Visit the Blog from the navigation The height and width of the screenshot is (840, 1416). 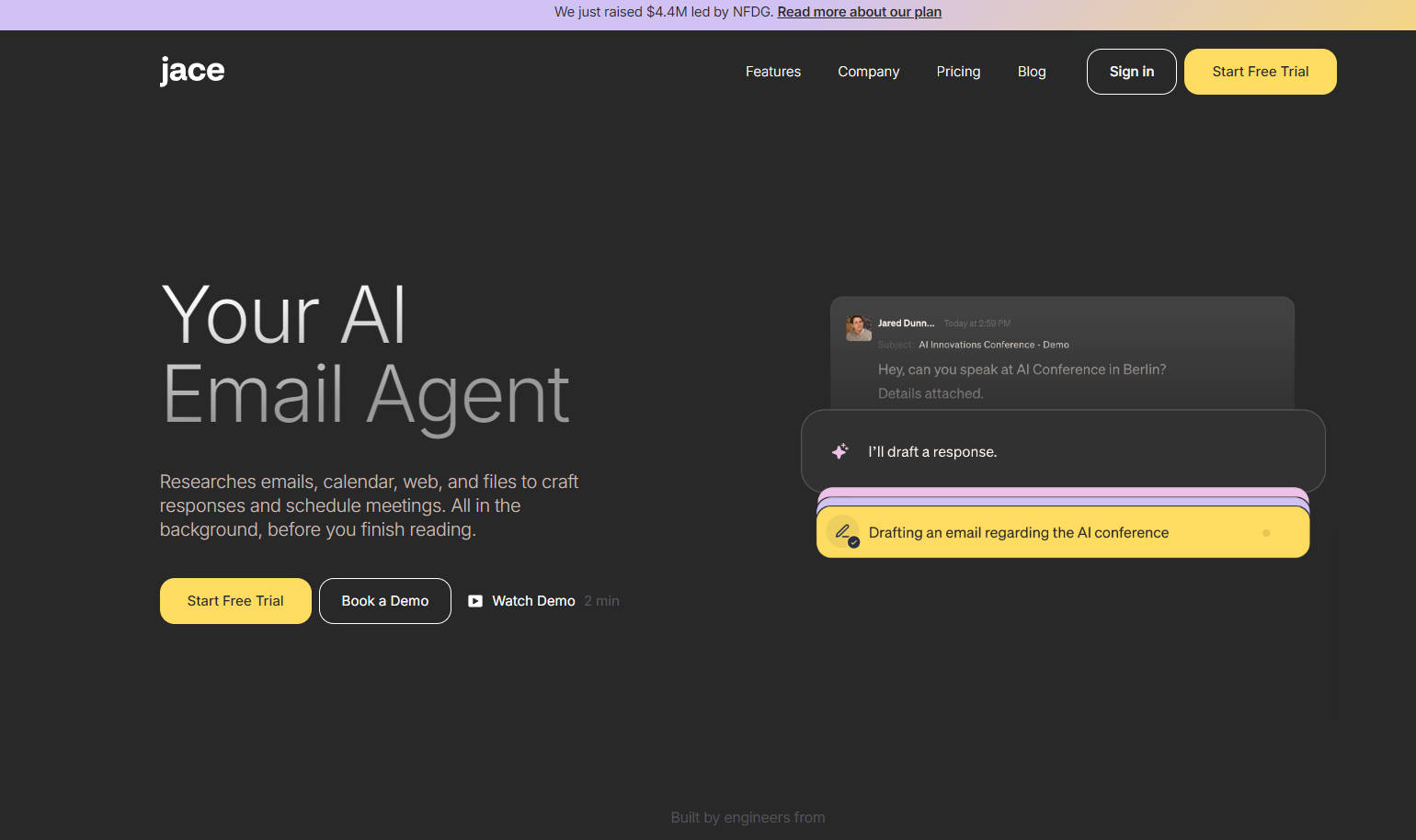coord(1032,72)
